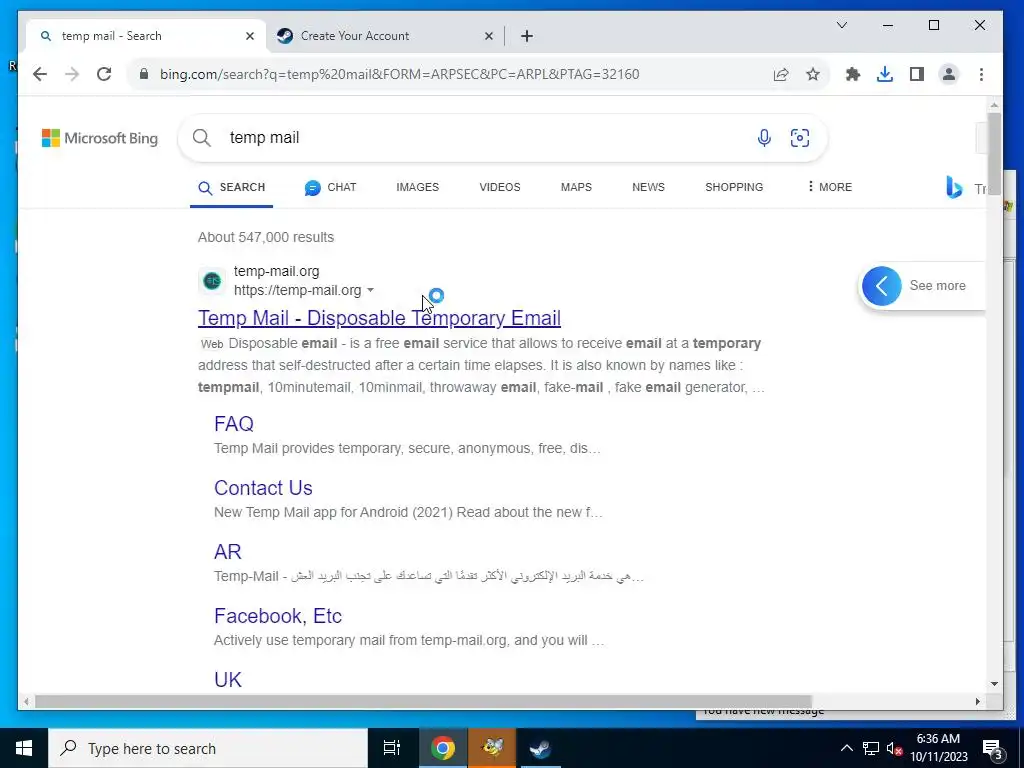
Task: Click the search magnifier in Bing box
Action: pos(202,138)
